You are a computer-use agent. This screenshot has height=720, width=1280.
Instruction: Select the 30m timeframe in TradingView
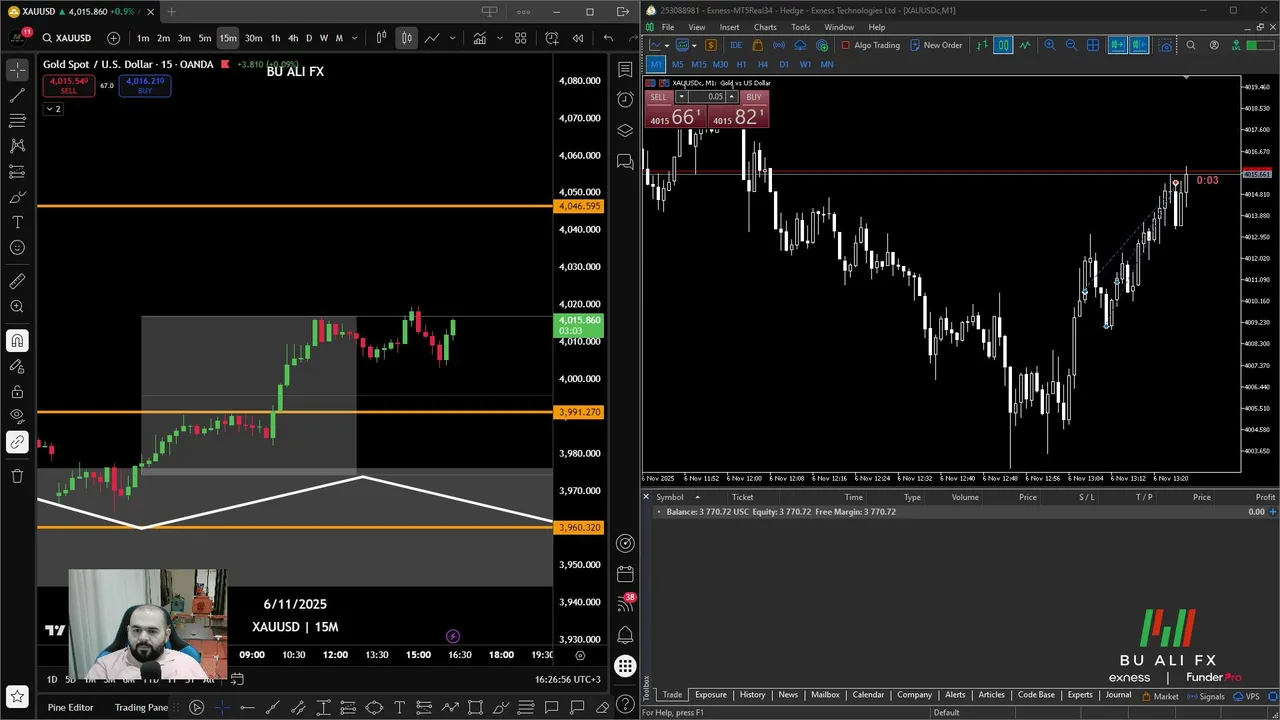click(x=253, y=38)
